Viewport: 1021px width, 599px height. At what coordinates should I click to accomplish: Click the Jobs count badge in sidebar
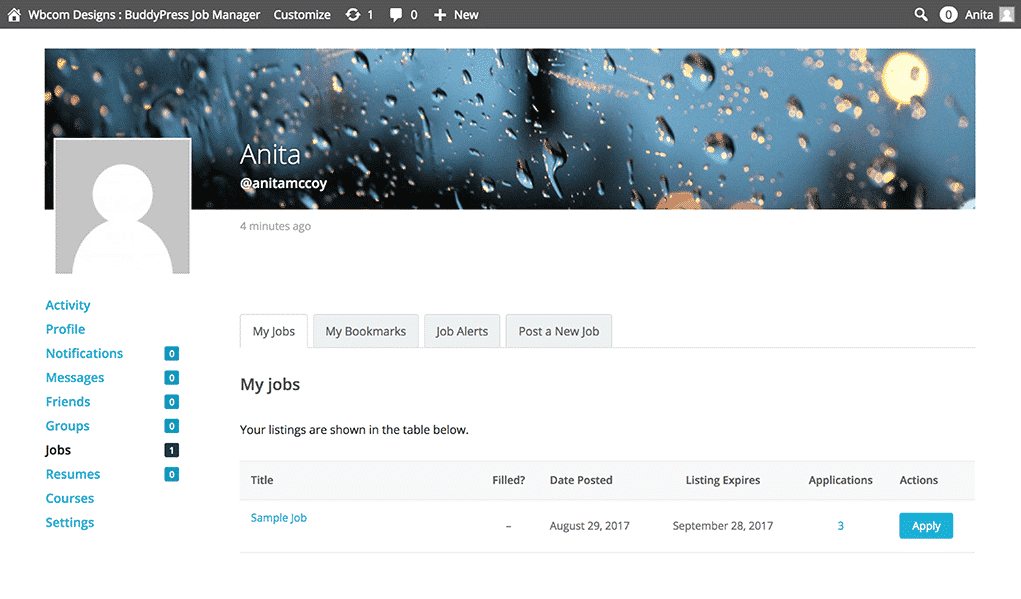[x=171, y=450]
